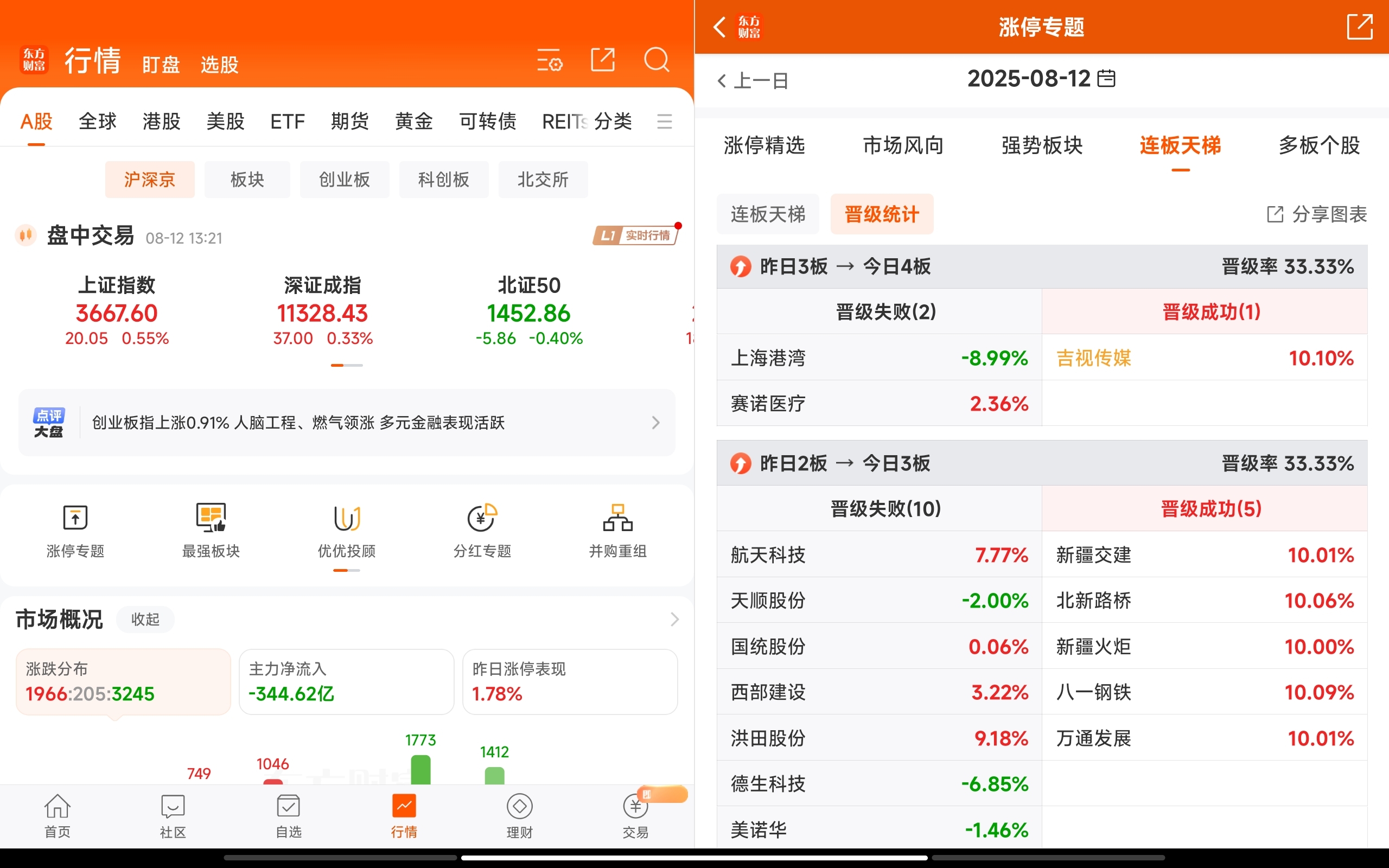Go to 理财 in bottom navigation

[x=519, y=816]
